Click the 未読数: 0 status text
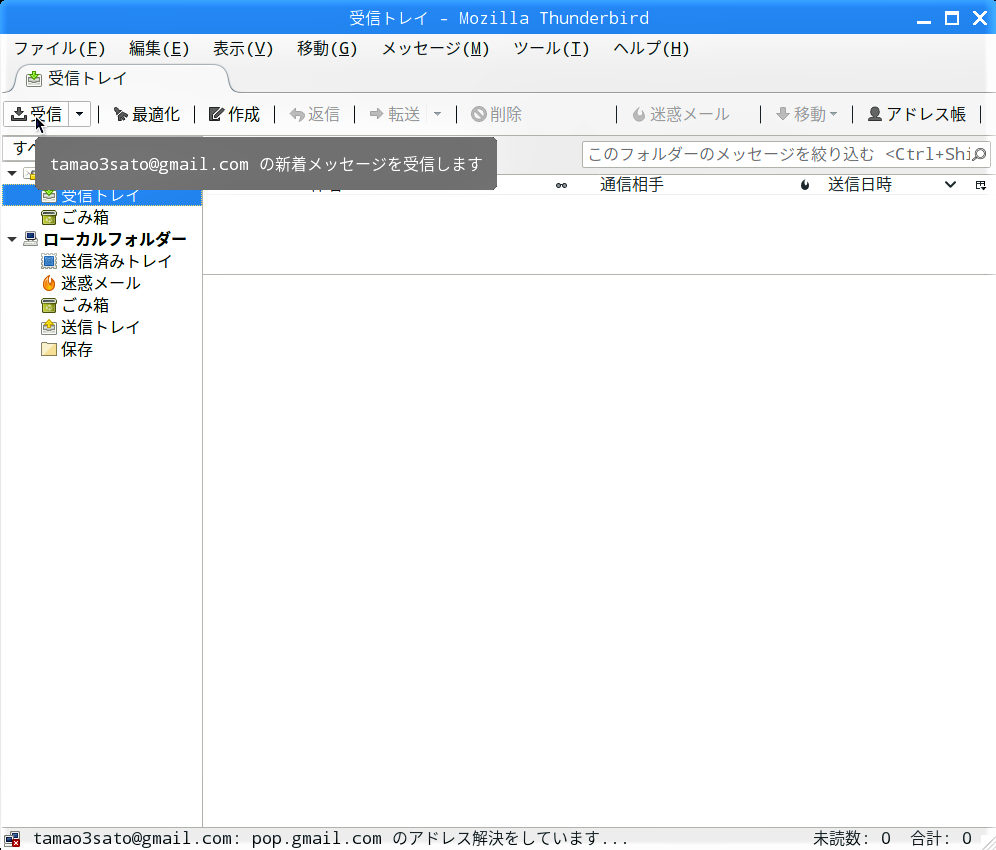 click(x=851, y=839)
